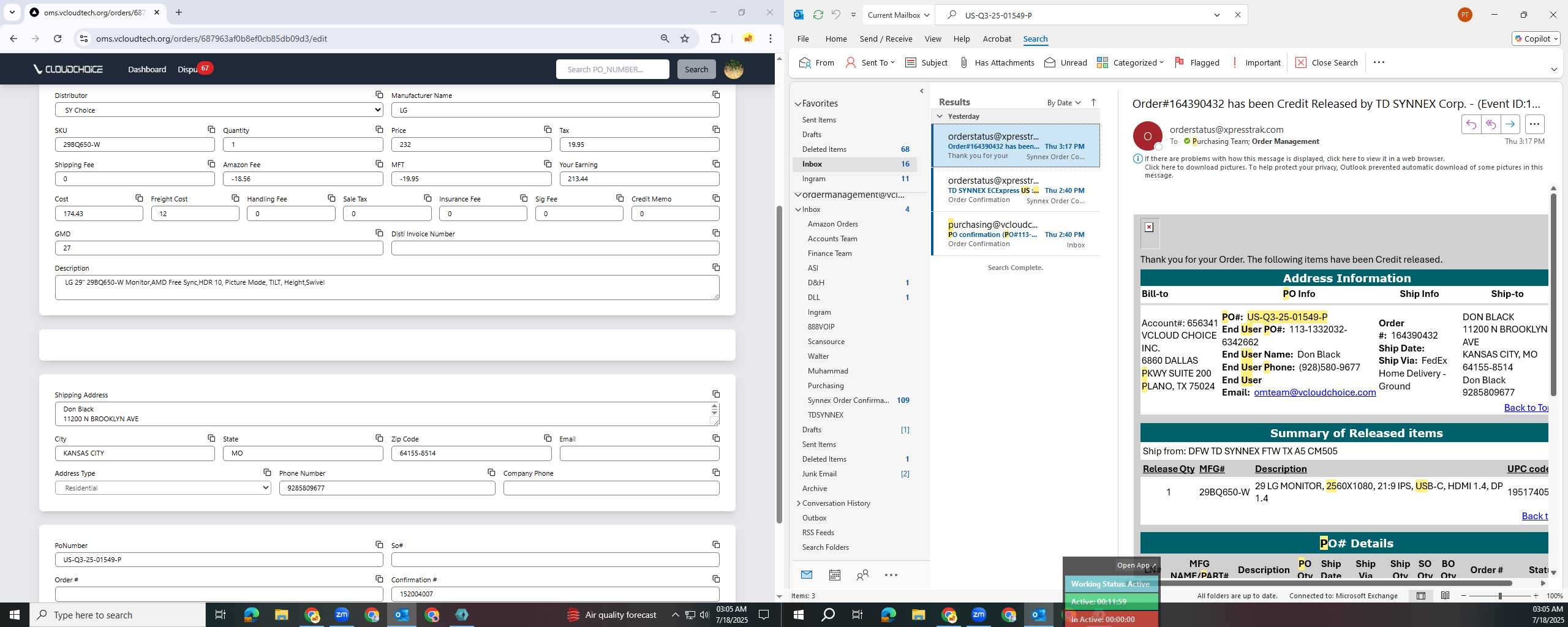This screenshot has width=1568, height=627.
Task: Adjust Outlook zoom slider
Action: click(x=1500, y=596)
